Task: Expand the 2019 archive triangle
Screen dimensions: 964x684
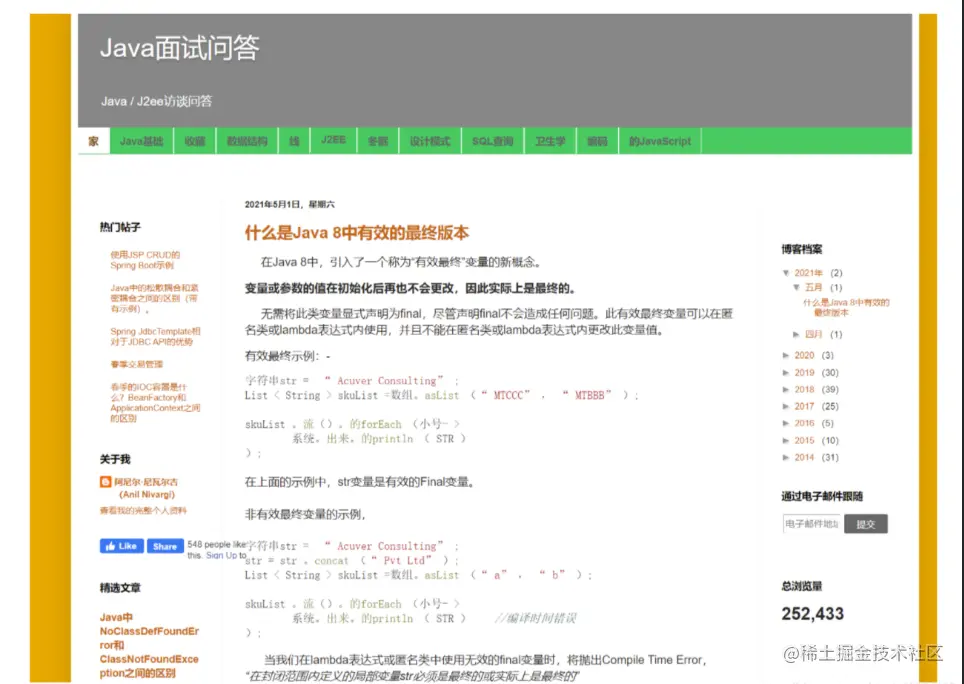Action: pyautogui.click(x=786, y=372)
